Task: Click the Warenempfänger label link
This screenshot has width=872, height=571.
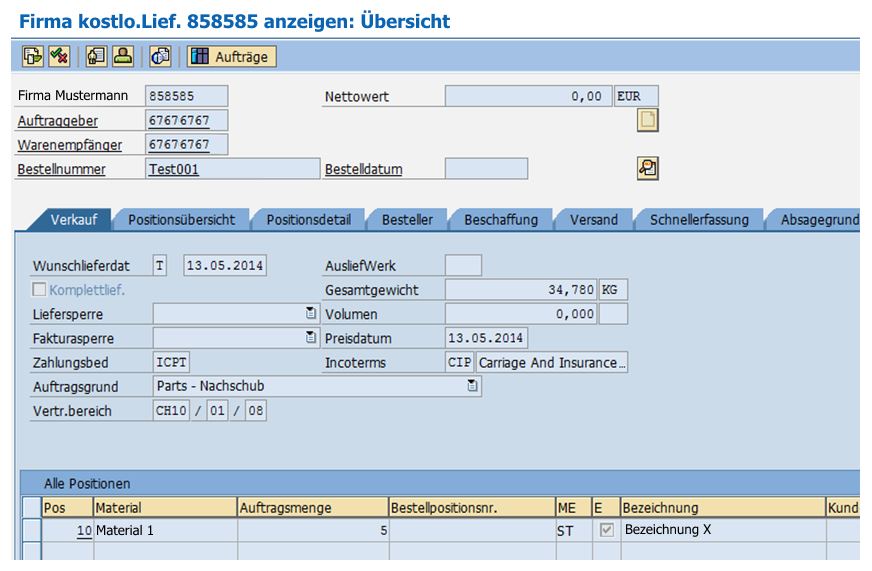Action: coord(69,145)
